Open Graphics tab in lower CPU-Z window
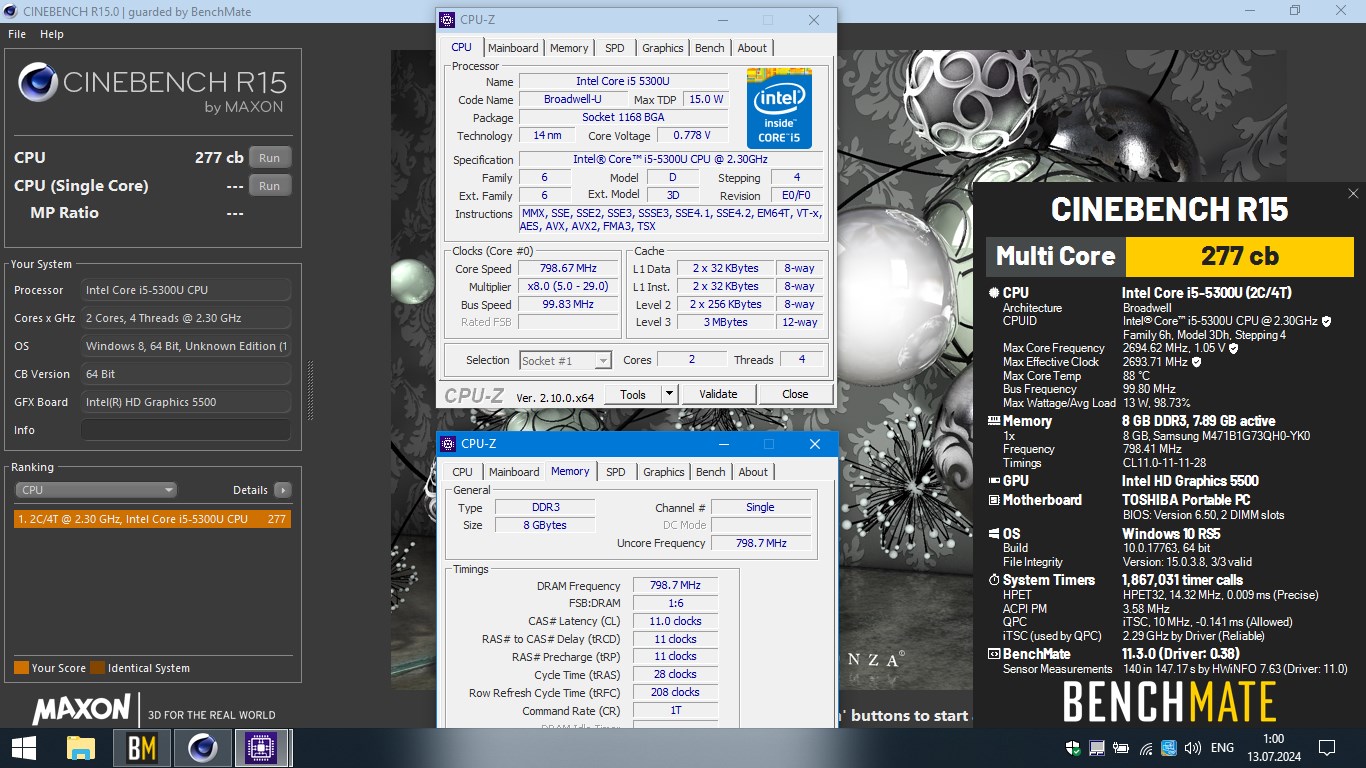The height and width of the screenshot is (768, 1366). (664, 472)
